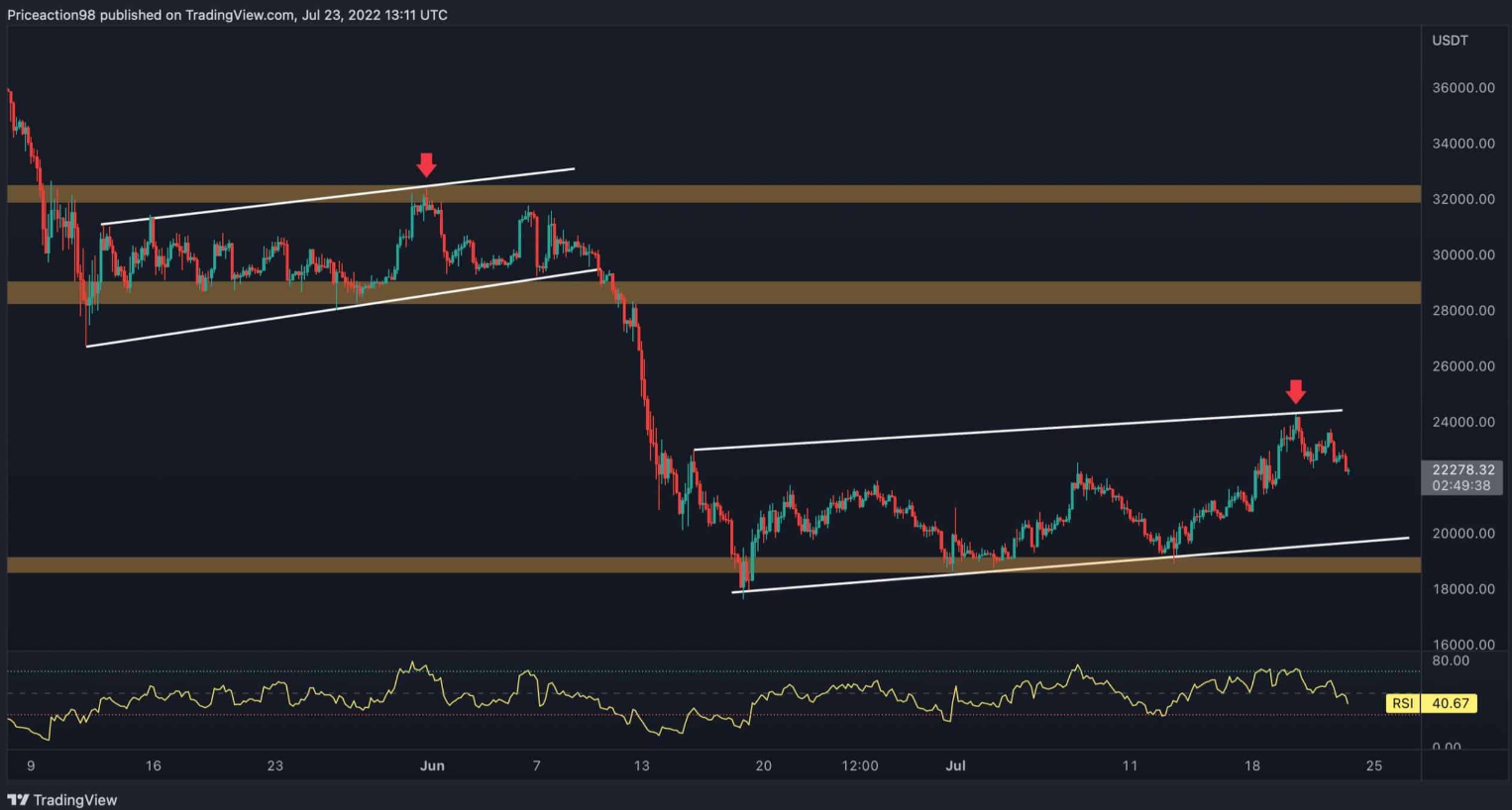Click the 16 date label on time axis
Image resolution: width=1512 pixels, height=810 pixels.
tap(153, 765)
